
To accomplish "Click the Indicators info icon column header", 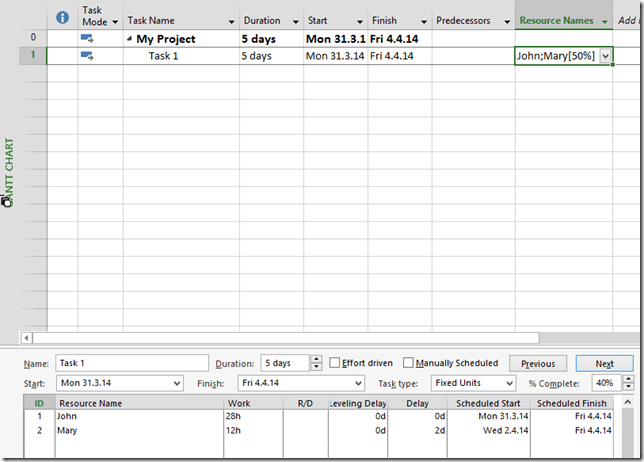I will tap(62, 17).
